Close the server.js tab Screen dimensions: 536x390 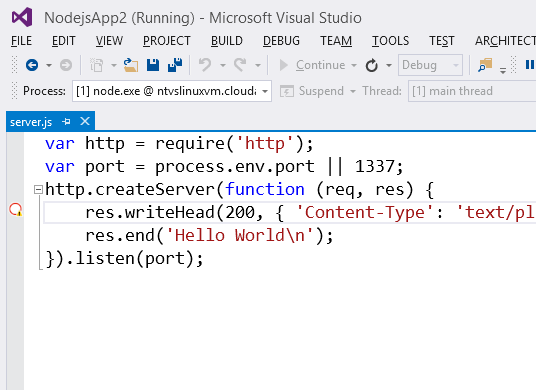tap(85, 121)
